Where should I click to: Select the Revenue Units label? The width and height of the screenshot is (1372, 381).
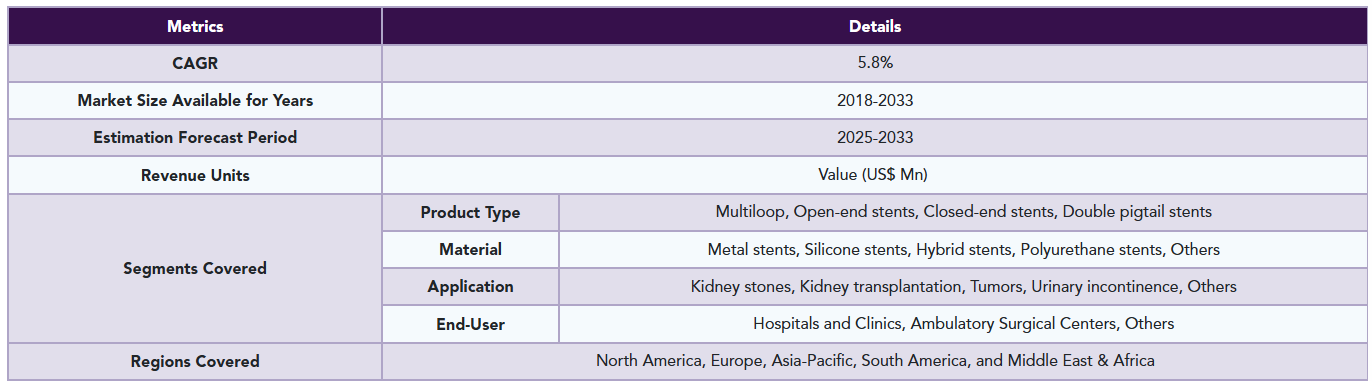pos(195,175)
